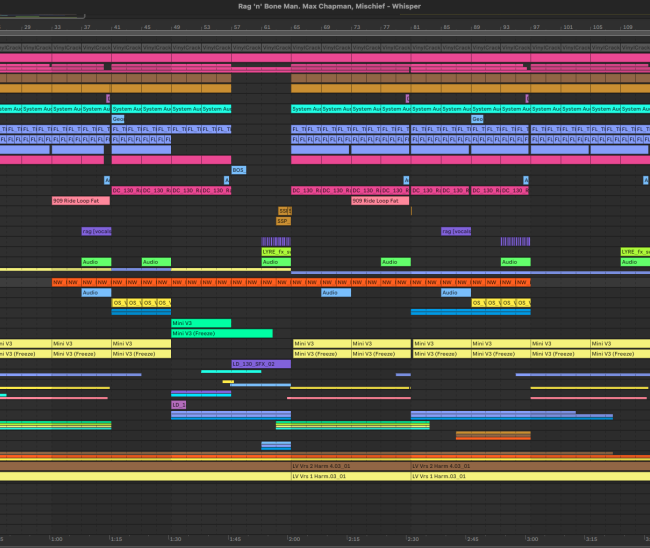Click the 1:30 mark on time ruler
The width and height of the screenshot is (650, 548).
[176, 538]
